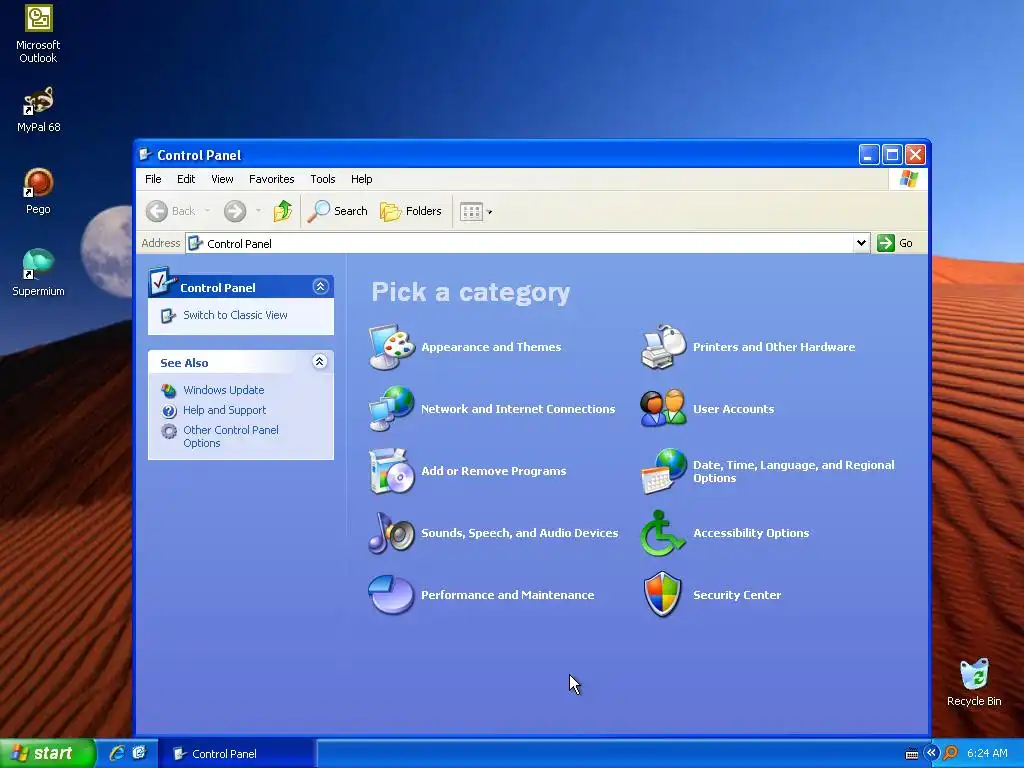Open the Views button dropdown arrow

tap(490, 212)
